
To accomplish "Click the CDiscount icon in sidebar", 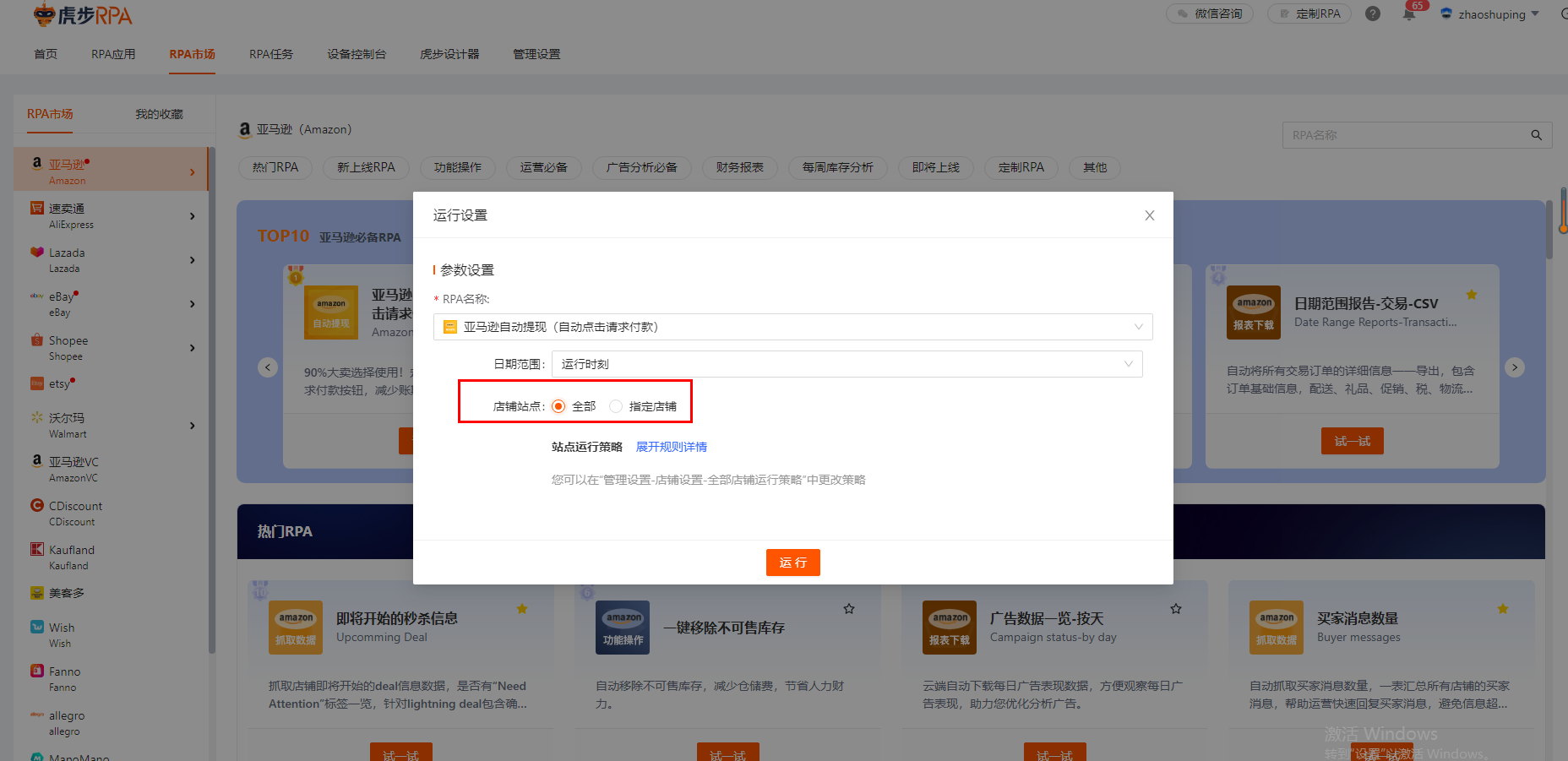I will pos(37,505).
